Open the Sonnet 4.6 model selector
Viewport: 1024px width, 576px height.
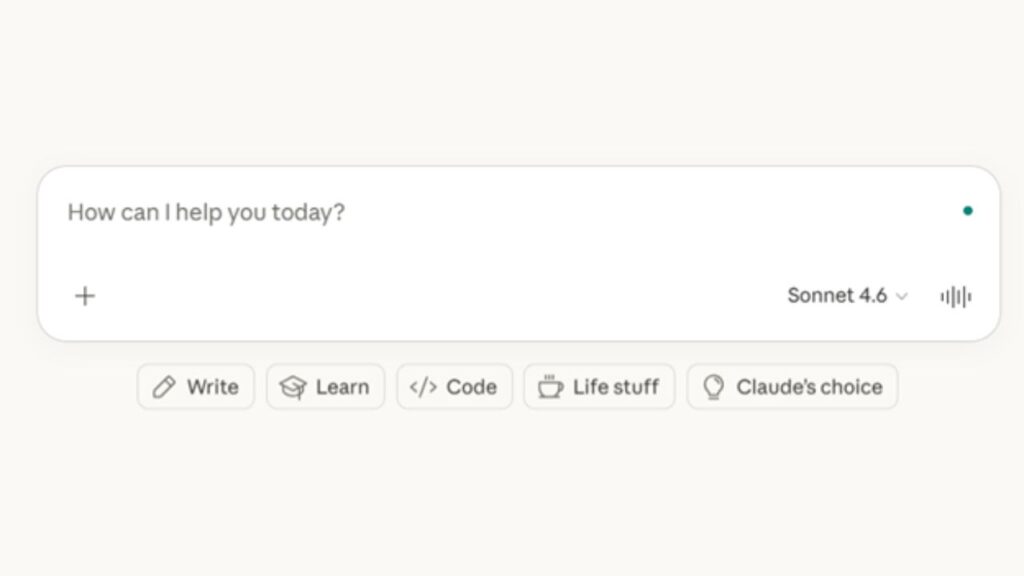838,296
